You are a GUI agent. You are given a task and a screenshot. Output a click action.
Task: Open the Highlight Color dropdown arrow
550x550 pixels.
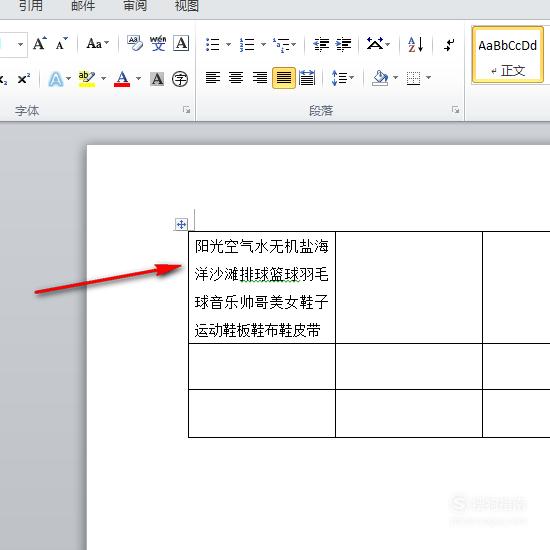point(103,78)
